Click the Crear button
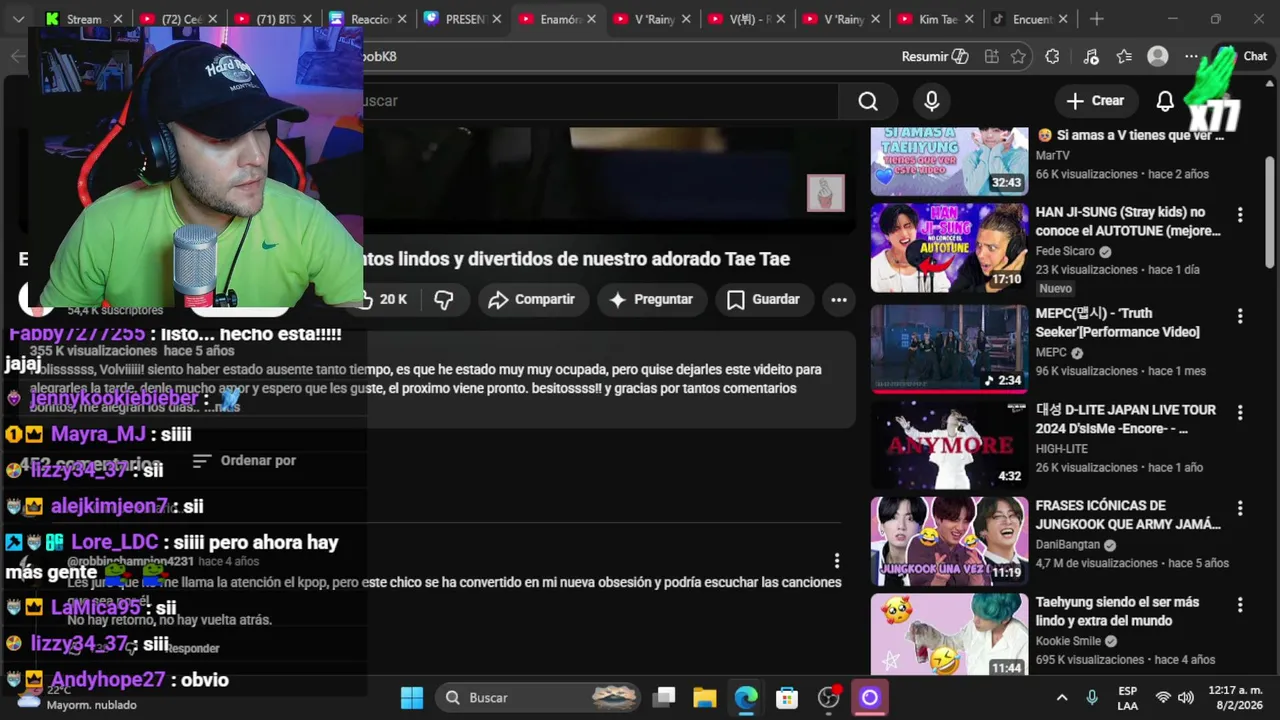 coord(1095,100)
